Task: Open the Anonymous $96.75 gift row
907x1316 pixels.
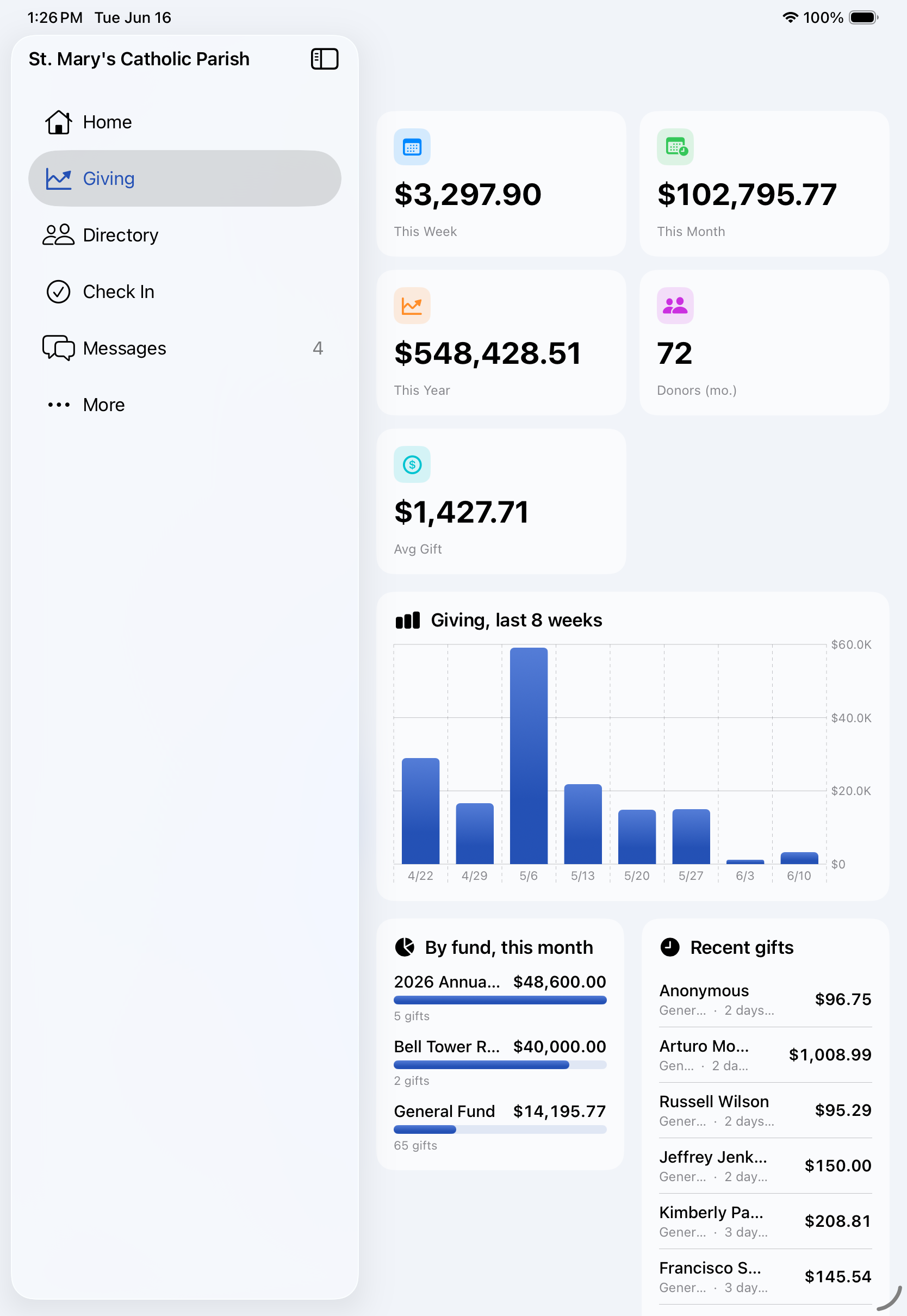Action: click(x=765, y=1000)
